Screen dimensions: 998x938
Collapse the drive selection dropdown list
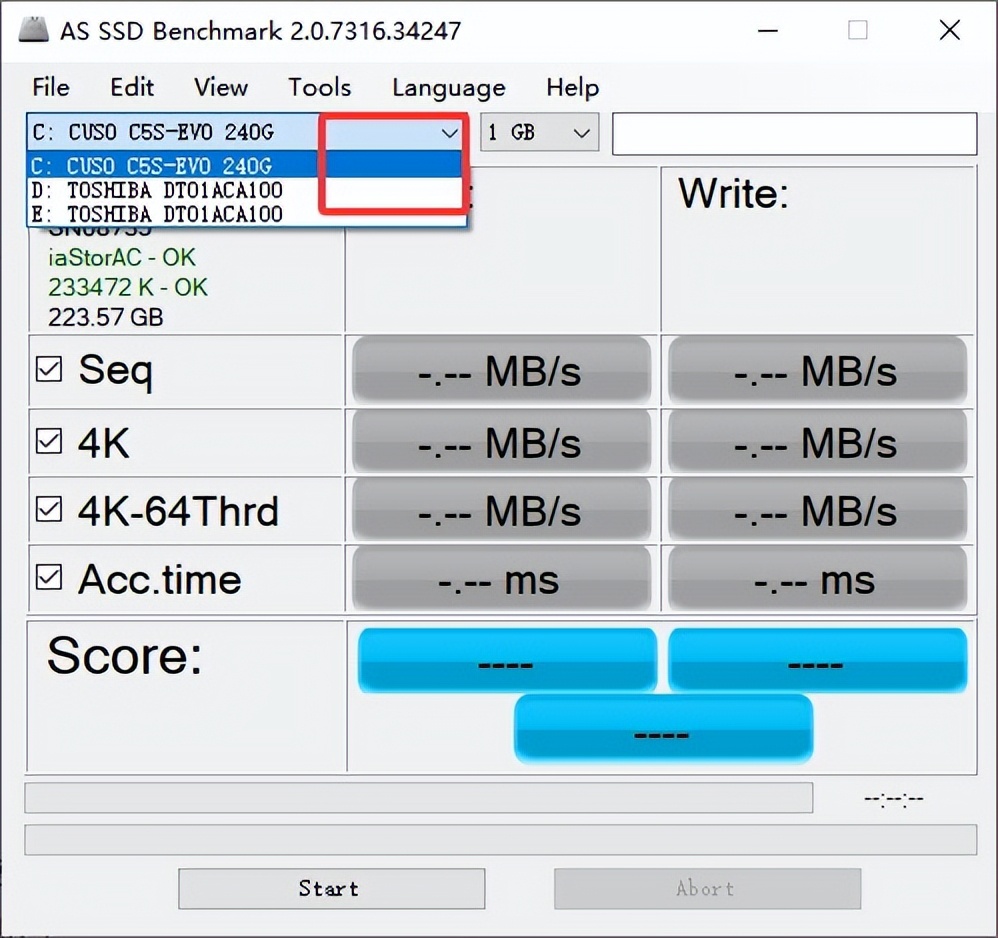[448, 132]
